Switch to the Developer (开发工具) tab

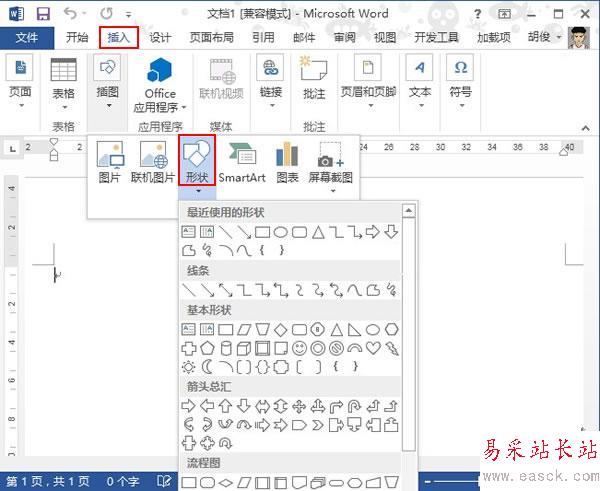click(x=436, y=38)
